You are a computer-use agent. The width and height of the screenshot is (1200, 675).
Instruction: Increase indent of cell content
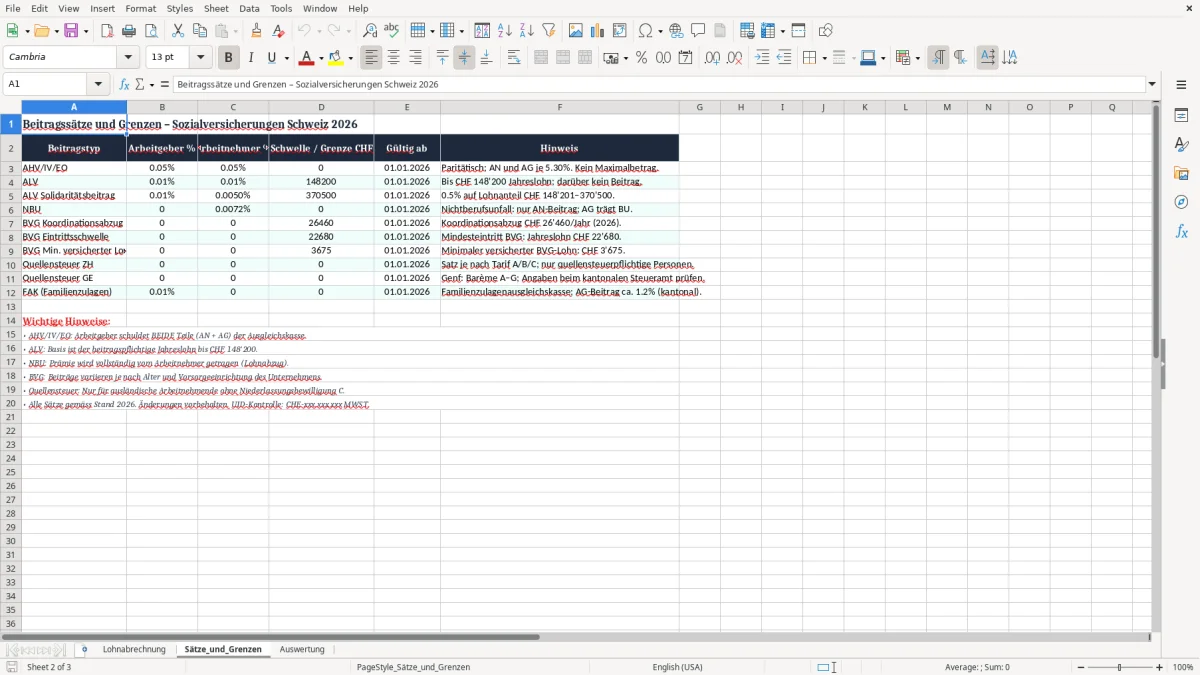click(x=762, y=58)
